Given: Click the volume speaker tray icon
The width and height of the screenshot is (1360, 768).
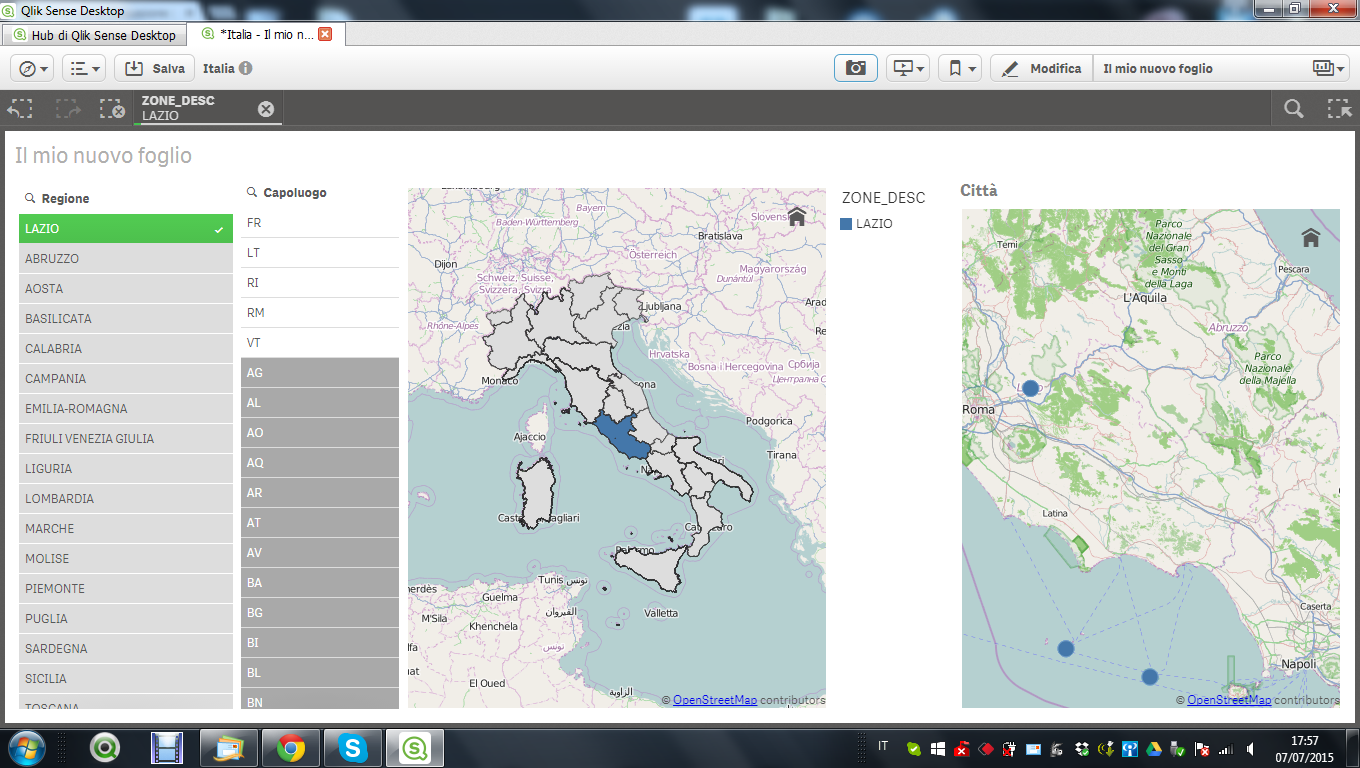Looking at the screenshot, I should 1250,749.
